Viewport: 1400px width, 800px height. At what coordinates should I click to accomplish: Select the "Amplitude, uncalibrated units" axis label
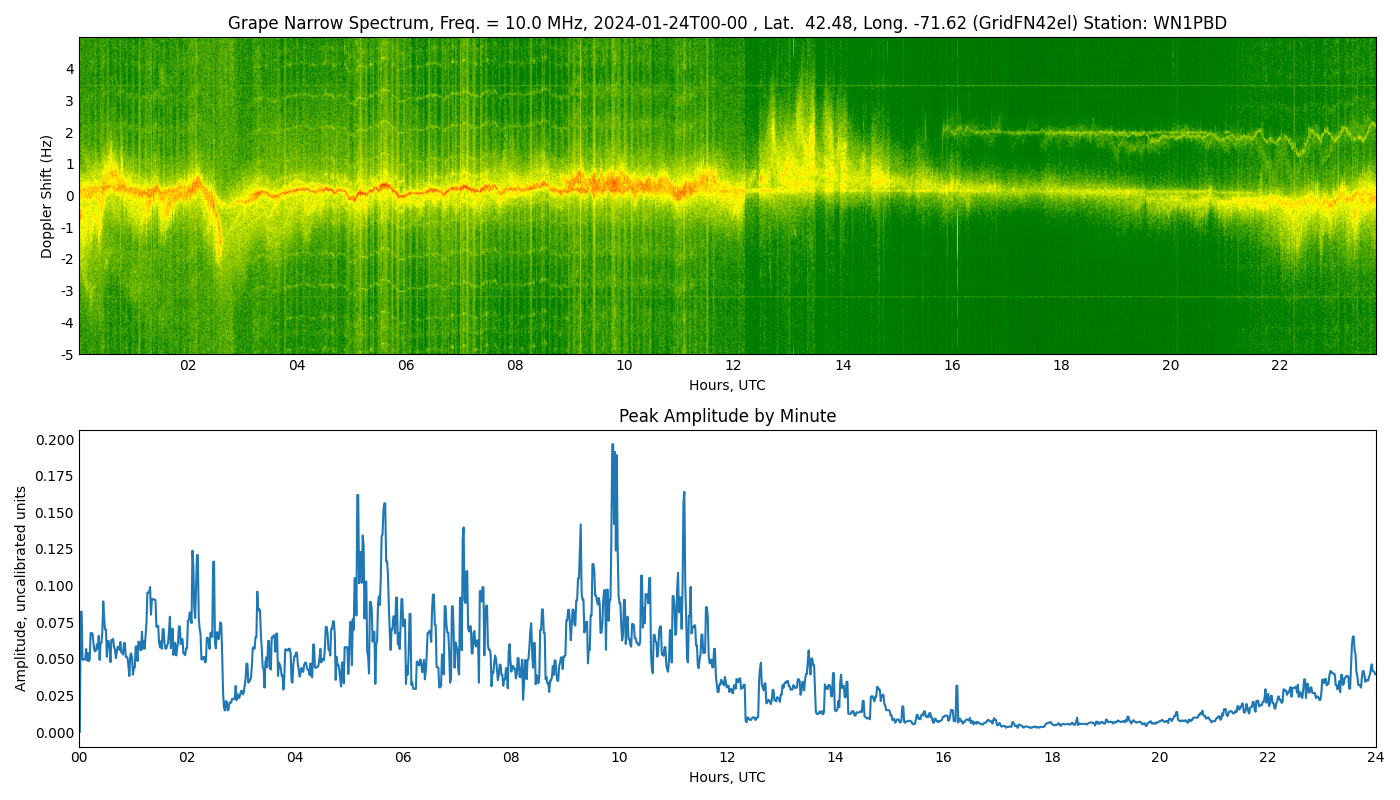point(21,588)
